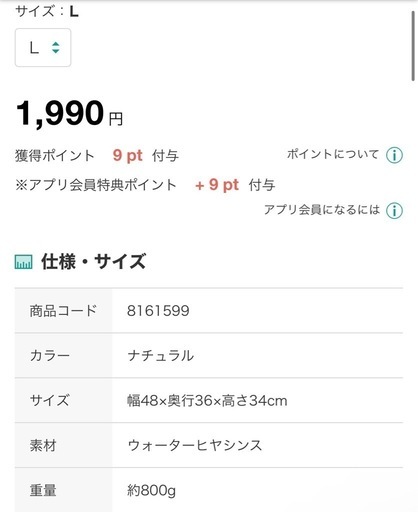Click the 仕様・サイズ section heading

point(94,261)
